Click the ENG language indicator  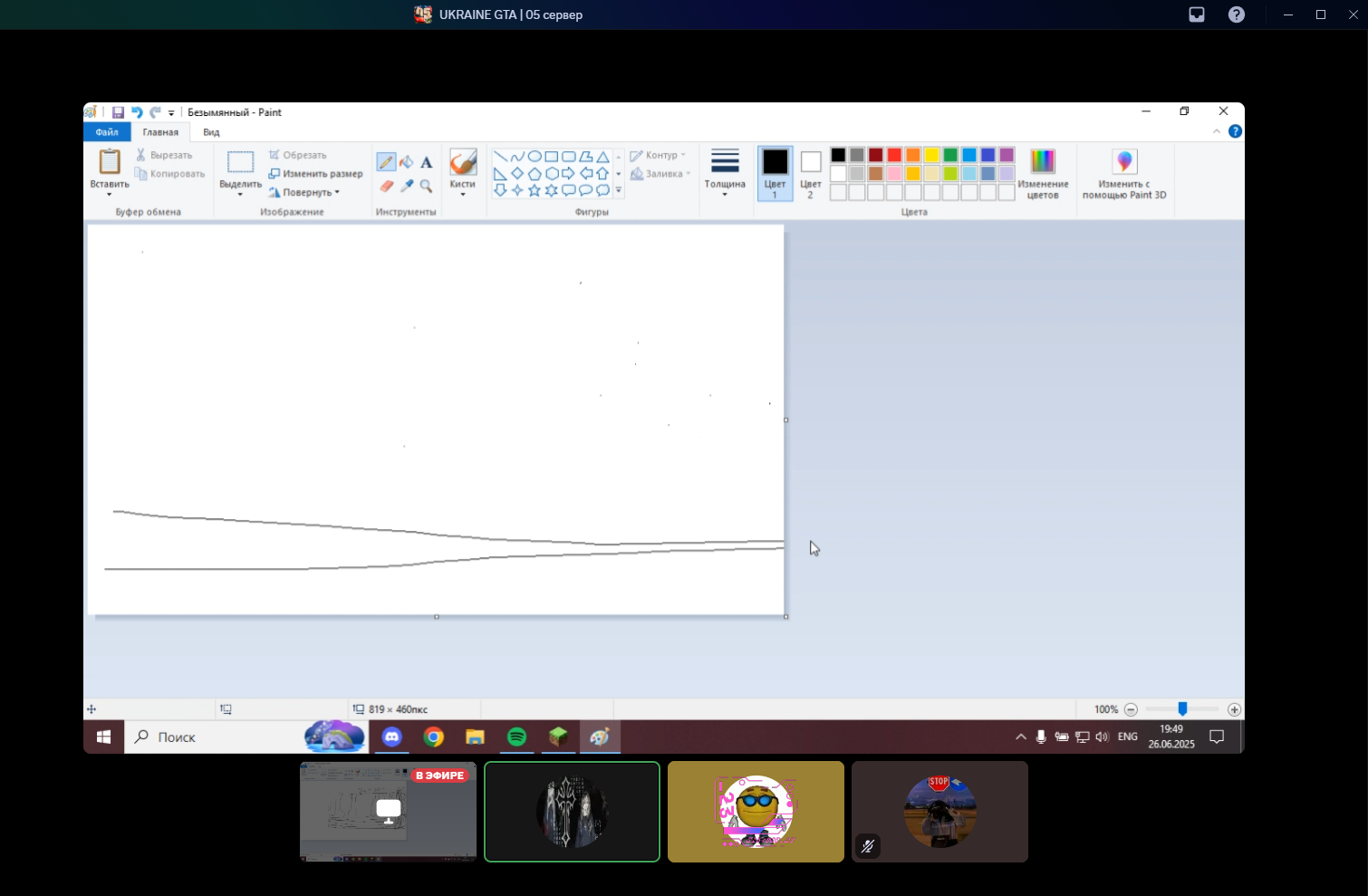click(1128, 737)
